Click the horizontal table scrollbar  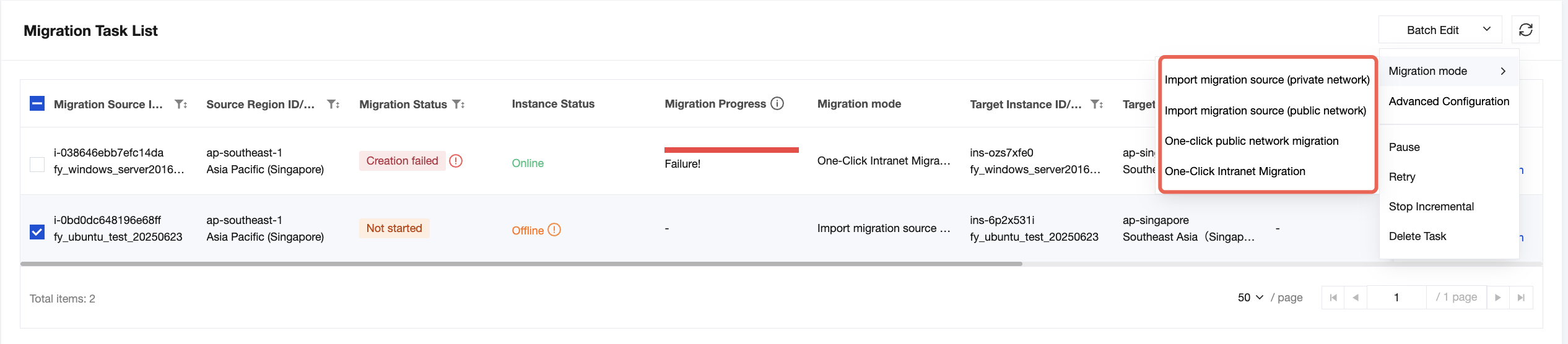520,264
